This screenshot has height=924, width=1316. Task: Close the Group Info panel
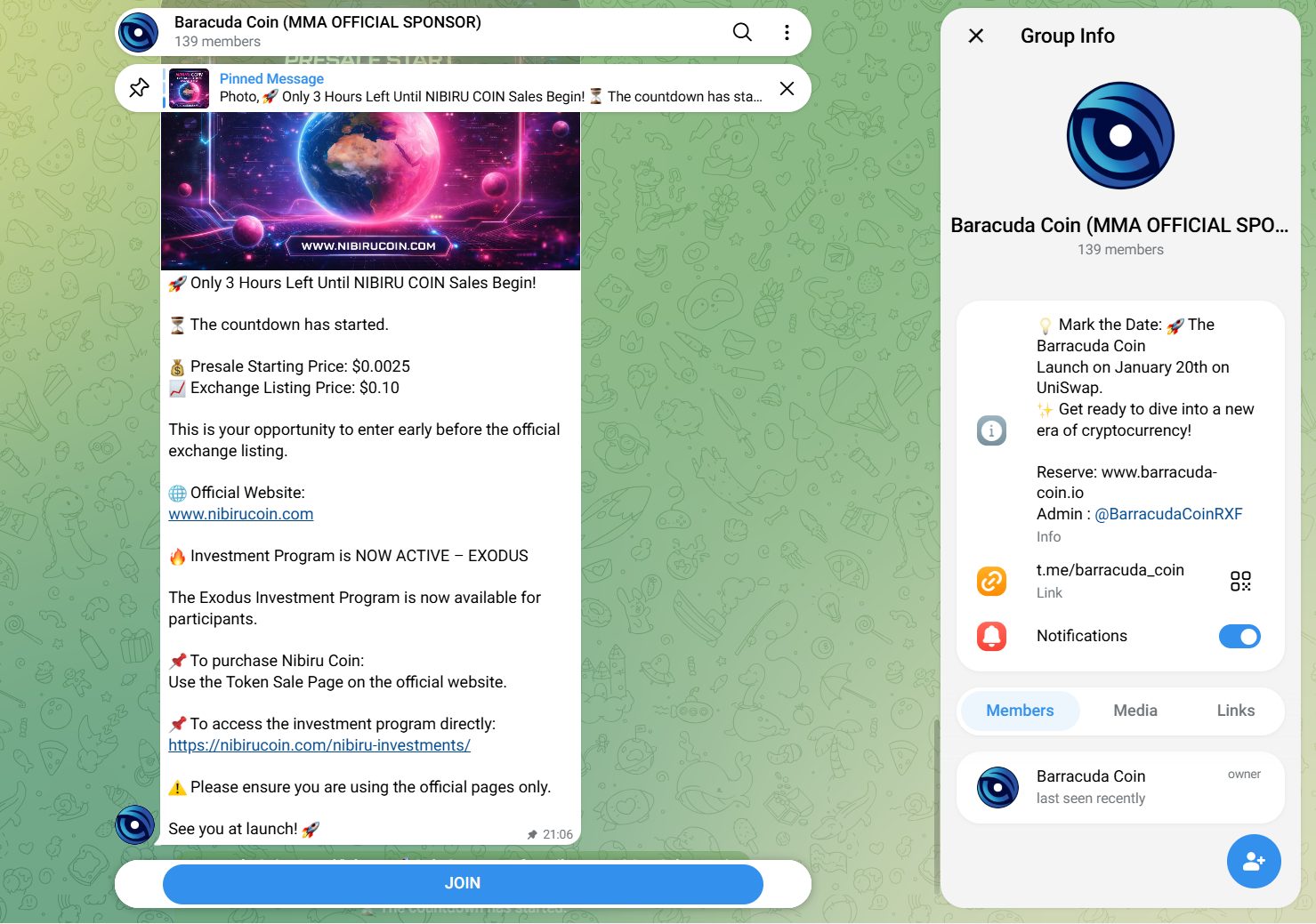[x=976, y=36]
